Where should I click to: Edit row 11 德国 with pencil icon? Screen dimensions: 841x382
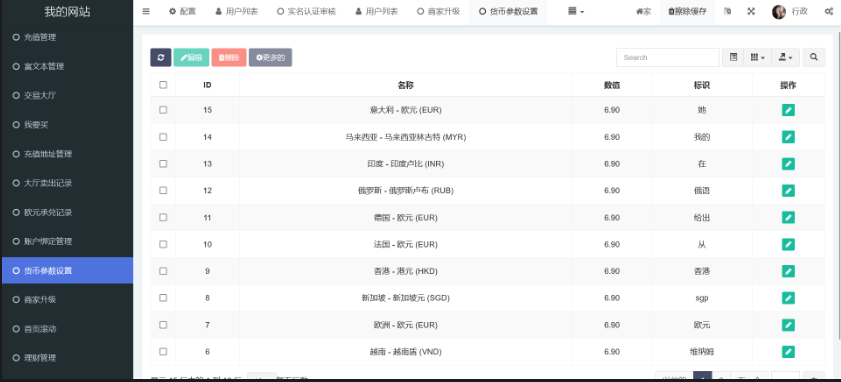pyautogui.click(x=788, y=217)
